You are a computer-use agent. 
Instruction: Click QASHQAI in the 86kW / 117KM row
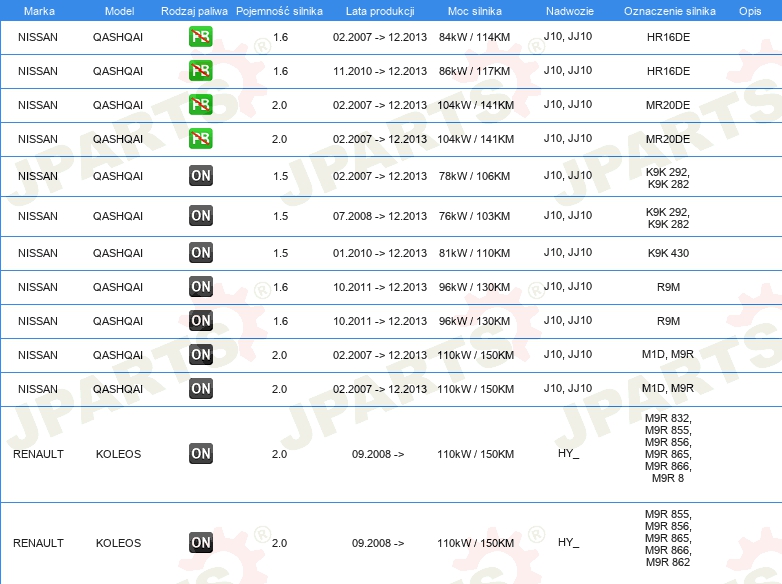118,71
